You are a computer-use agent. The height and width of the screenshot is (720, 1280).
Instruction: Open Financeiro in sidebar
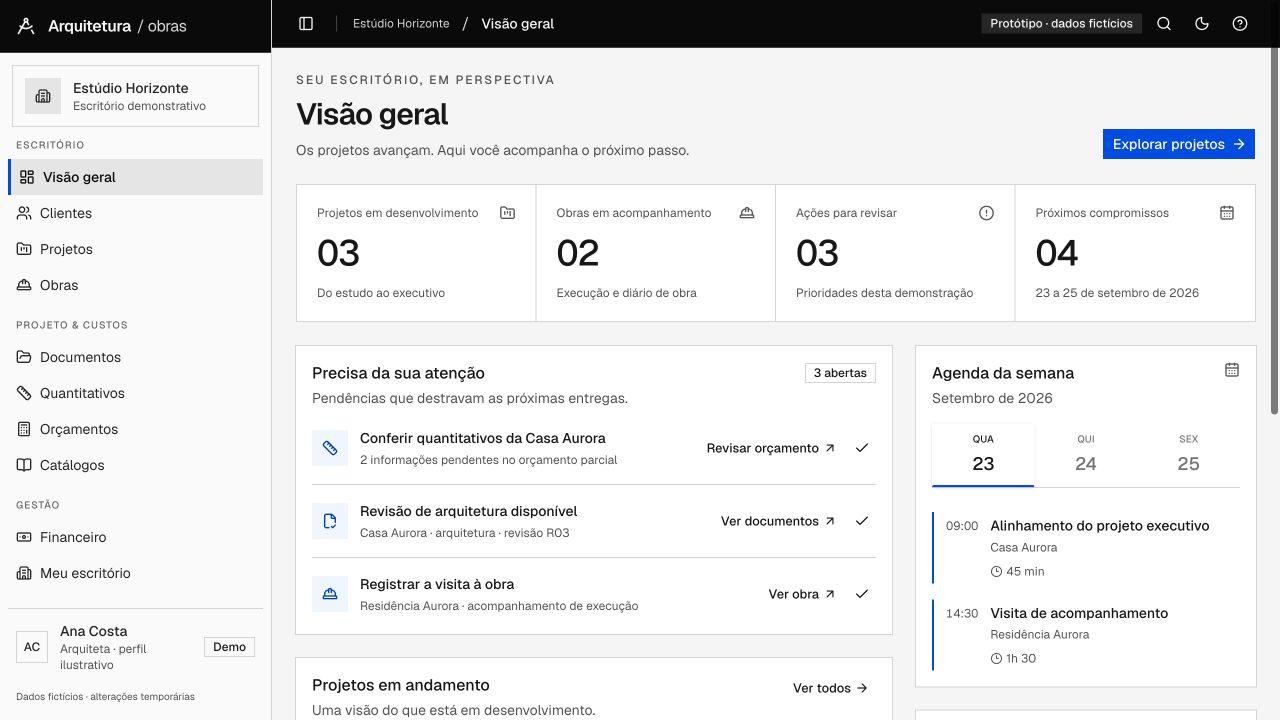coord(135,537)
